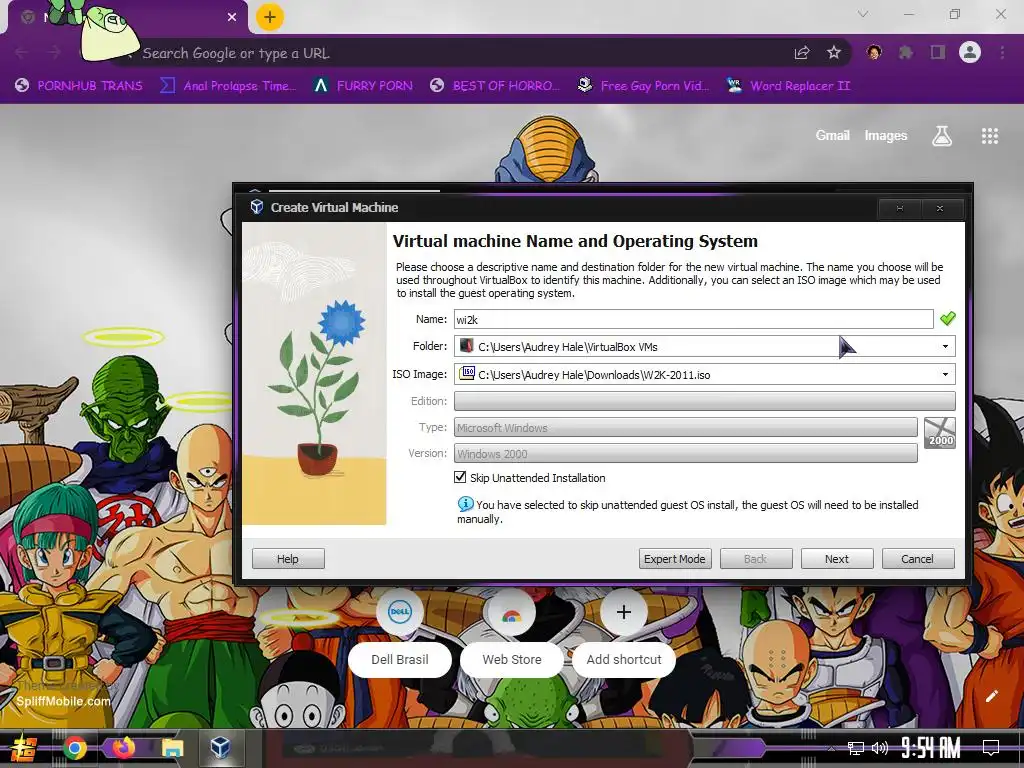
Task: Open the Chrome three-dot menu
Action: click(1002, 53)
